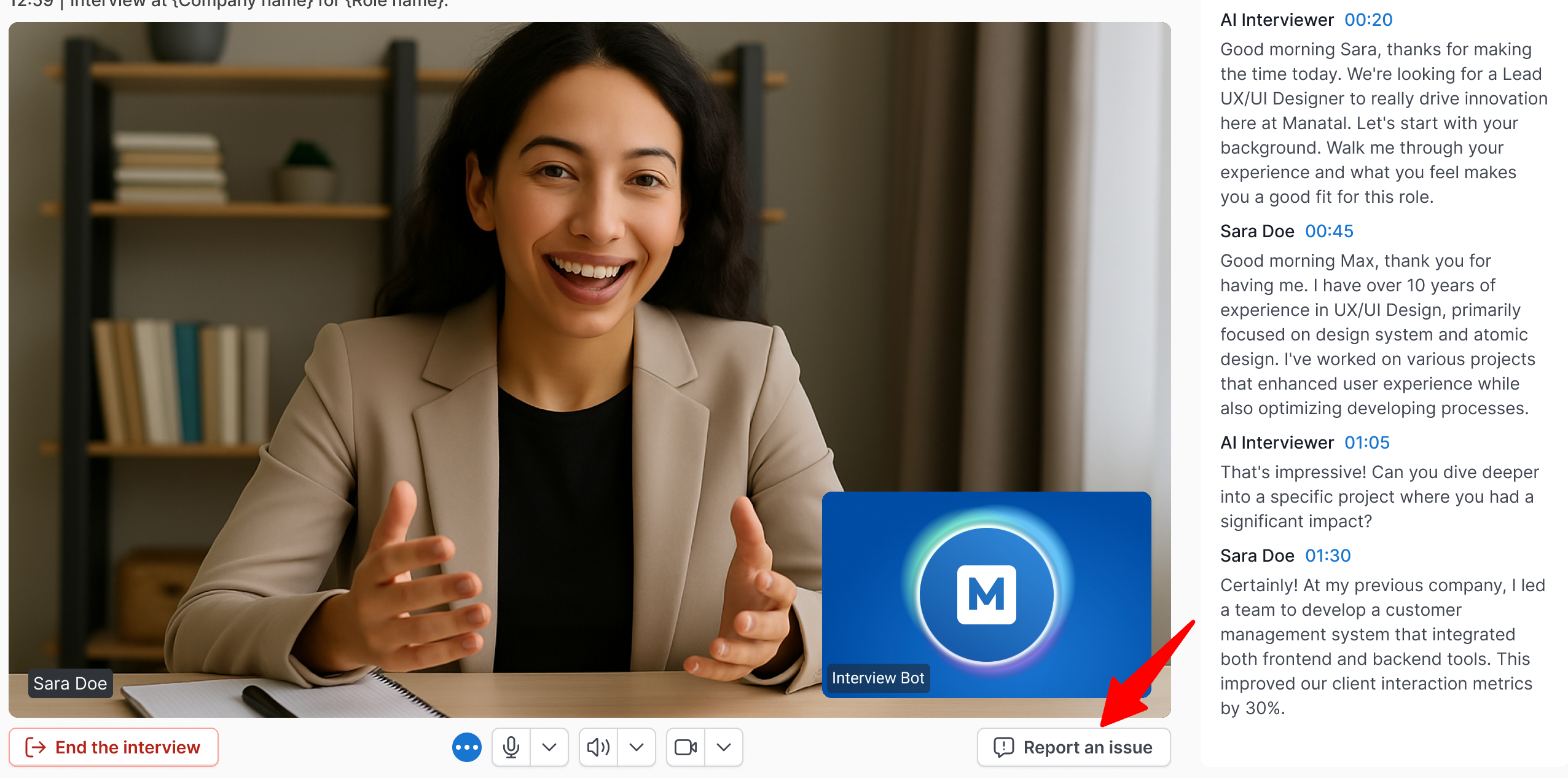Mute the microphone

tap(511, 747)
